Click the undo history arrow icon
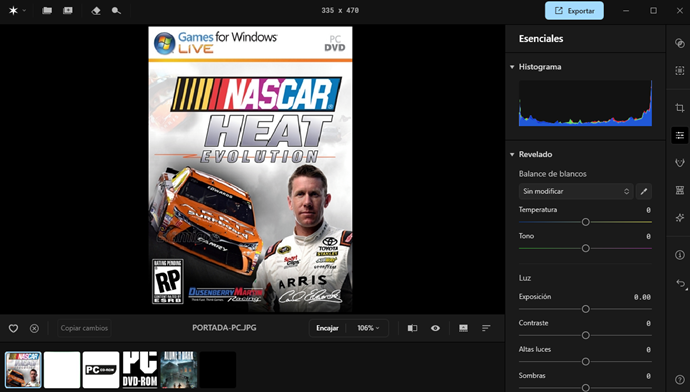Image resolution: width=690 pixels, height=392 pixels. tap(681, 283)
